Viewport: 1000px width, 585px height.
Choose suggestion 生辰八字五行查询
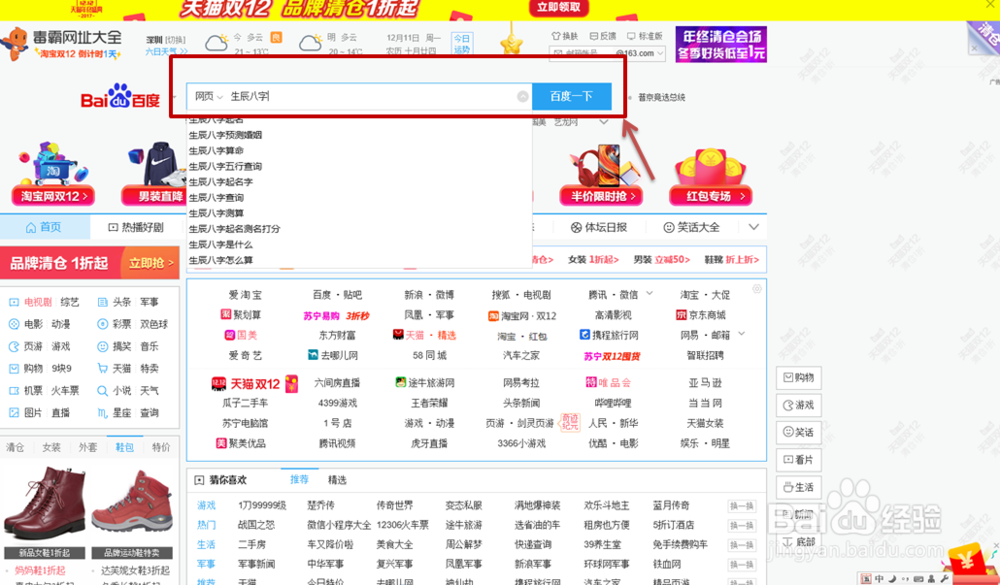point(226,166)
